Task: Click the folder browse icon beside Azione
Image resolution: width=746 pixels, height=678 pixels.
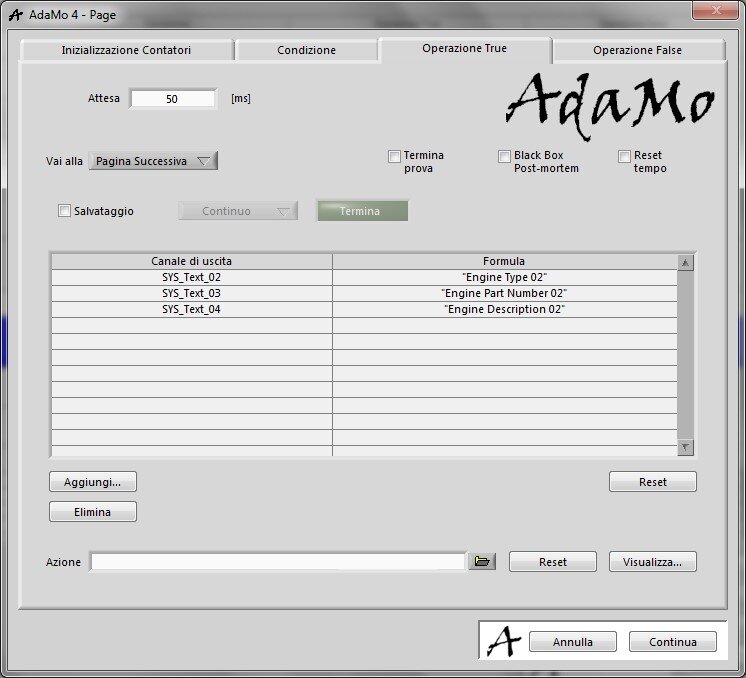Action: 482,562
